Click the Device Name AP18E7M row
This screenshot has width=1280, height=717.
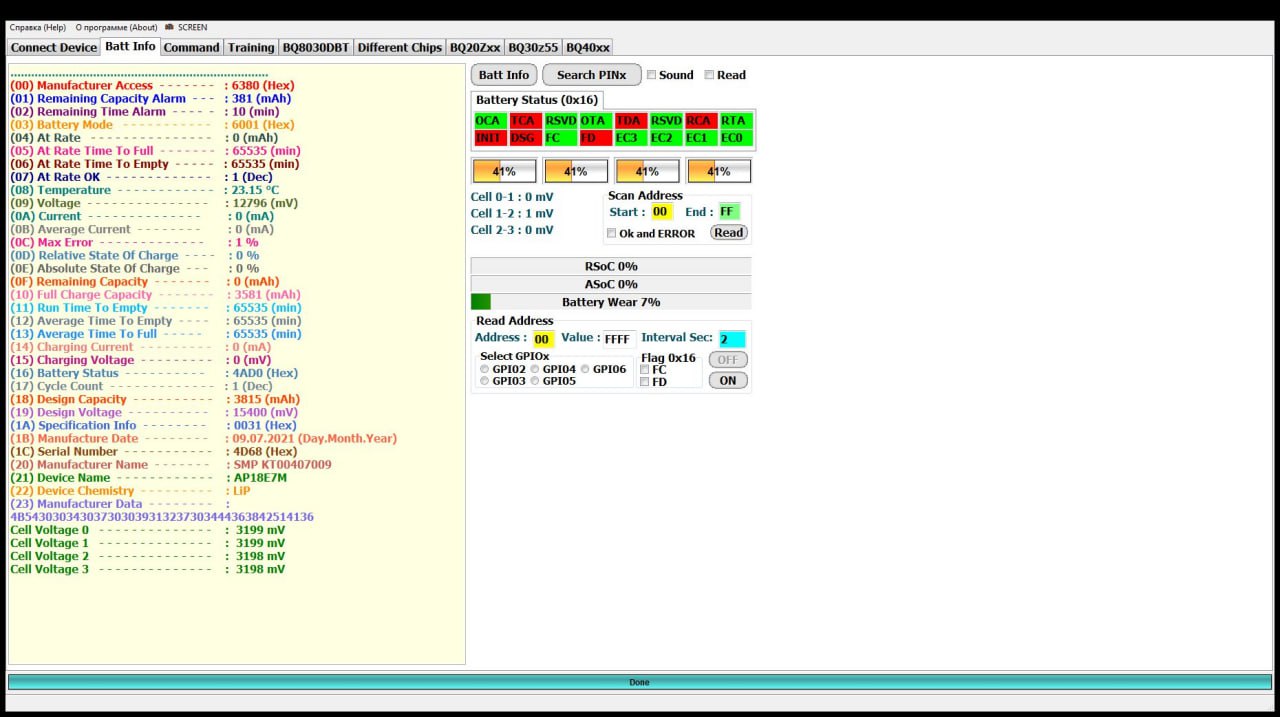(x=149, y=478)
